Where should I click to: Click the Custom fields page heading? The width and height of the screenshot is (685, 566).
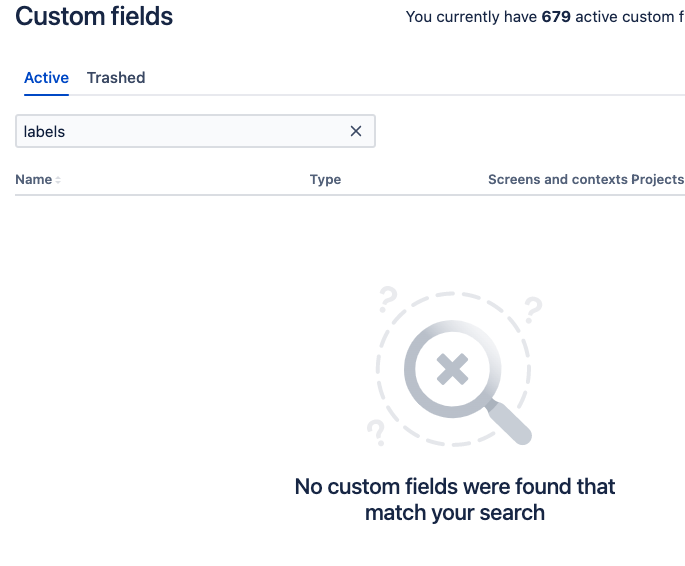pos(94,17)
